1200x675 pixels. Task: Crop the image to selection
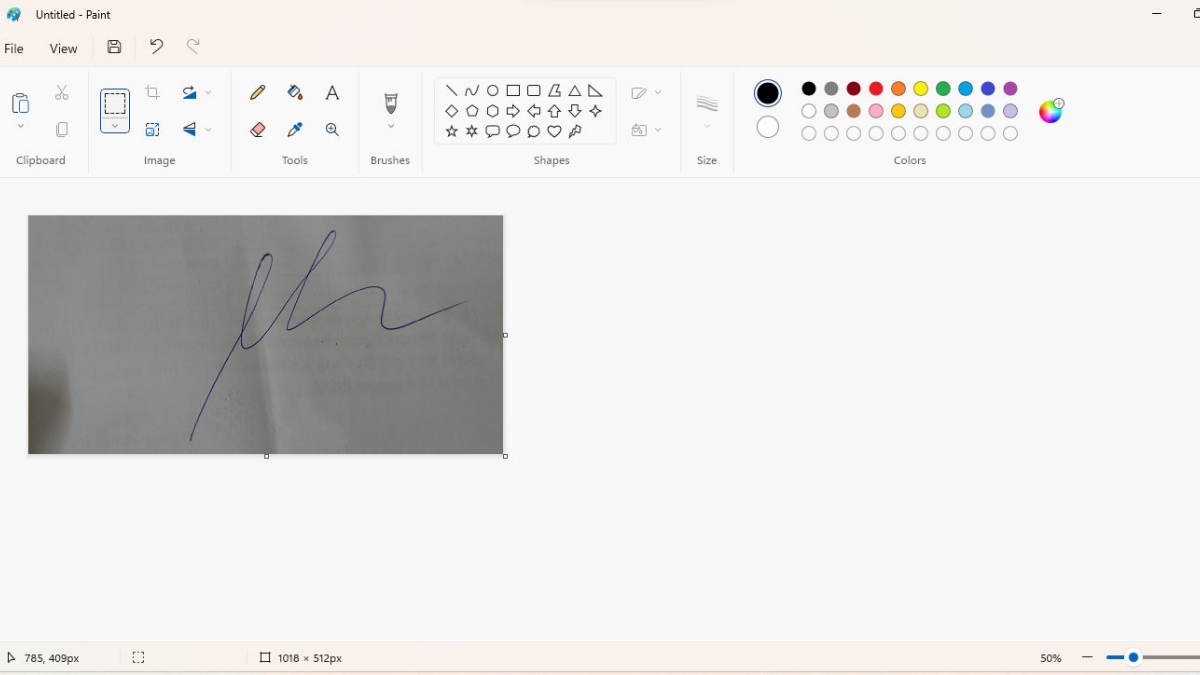152,92
